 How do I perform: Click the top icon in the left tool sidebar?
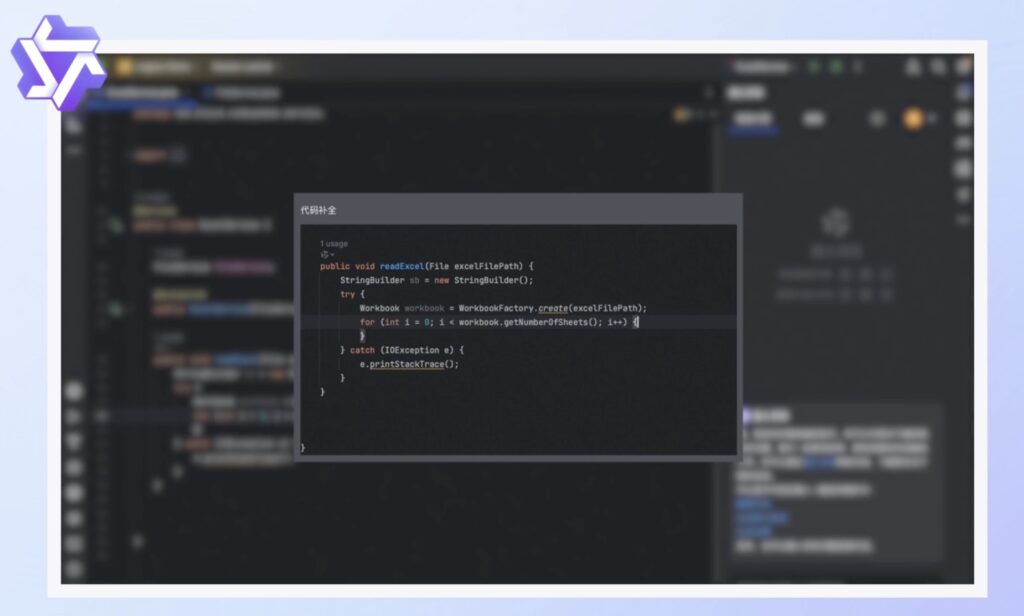74,124
